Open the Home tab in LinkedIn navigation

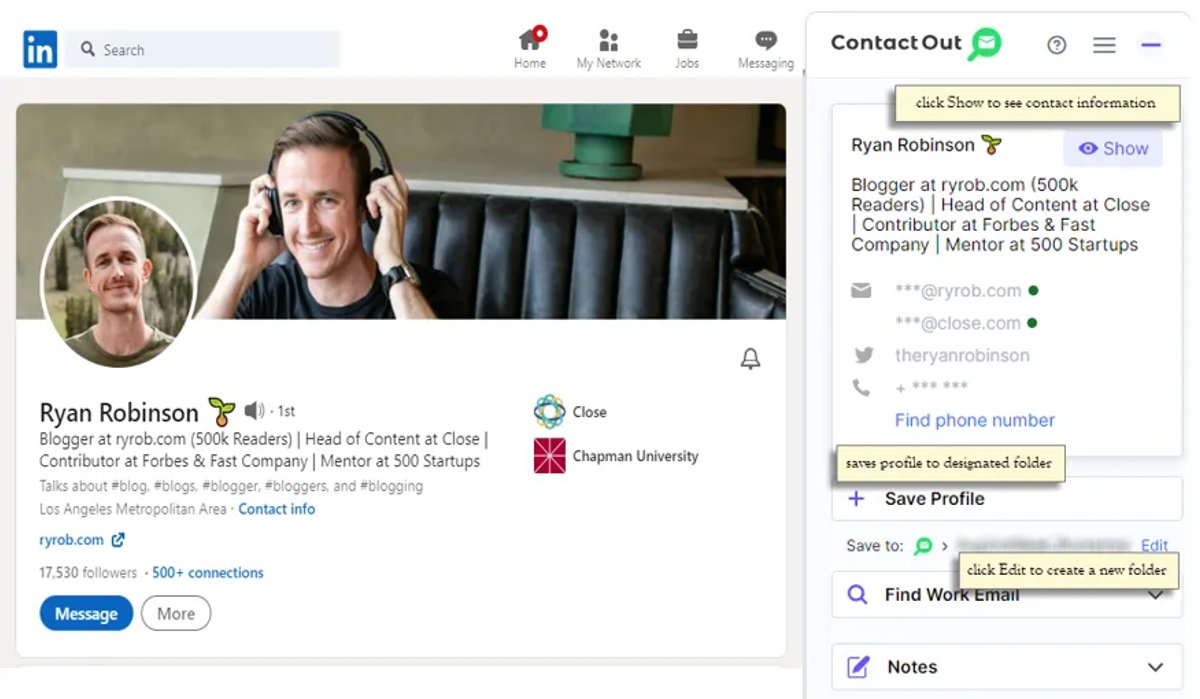530,49
